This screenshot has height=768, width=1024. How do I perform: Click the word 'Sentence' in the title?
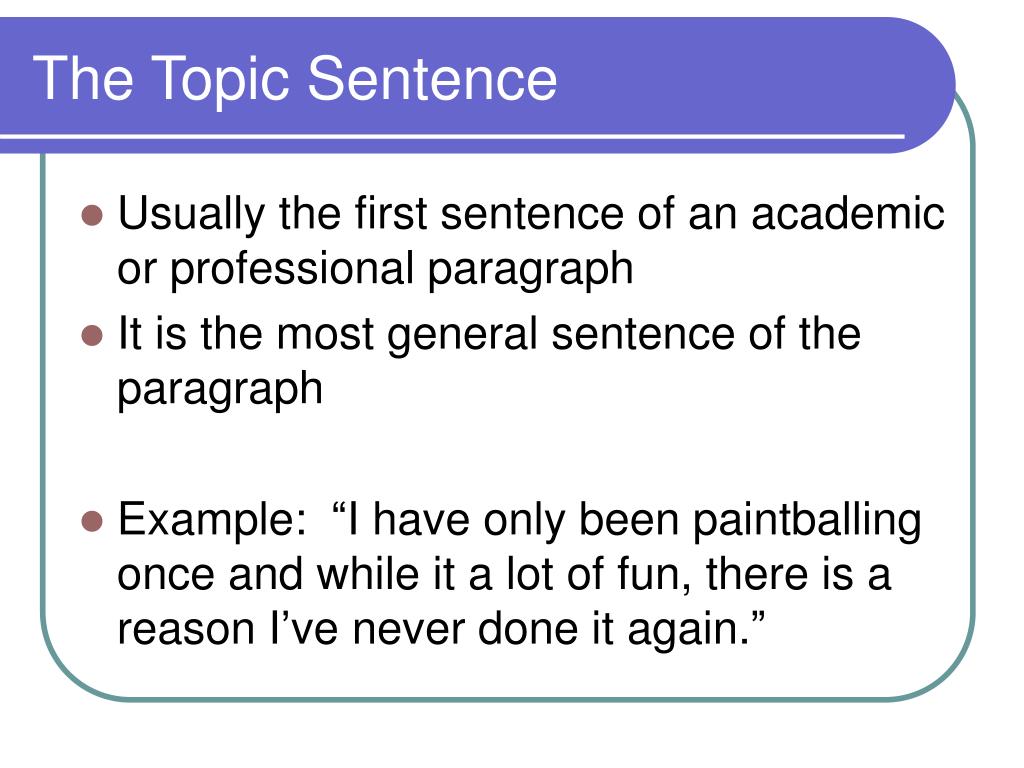tap(432, 78)
